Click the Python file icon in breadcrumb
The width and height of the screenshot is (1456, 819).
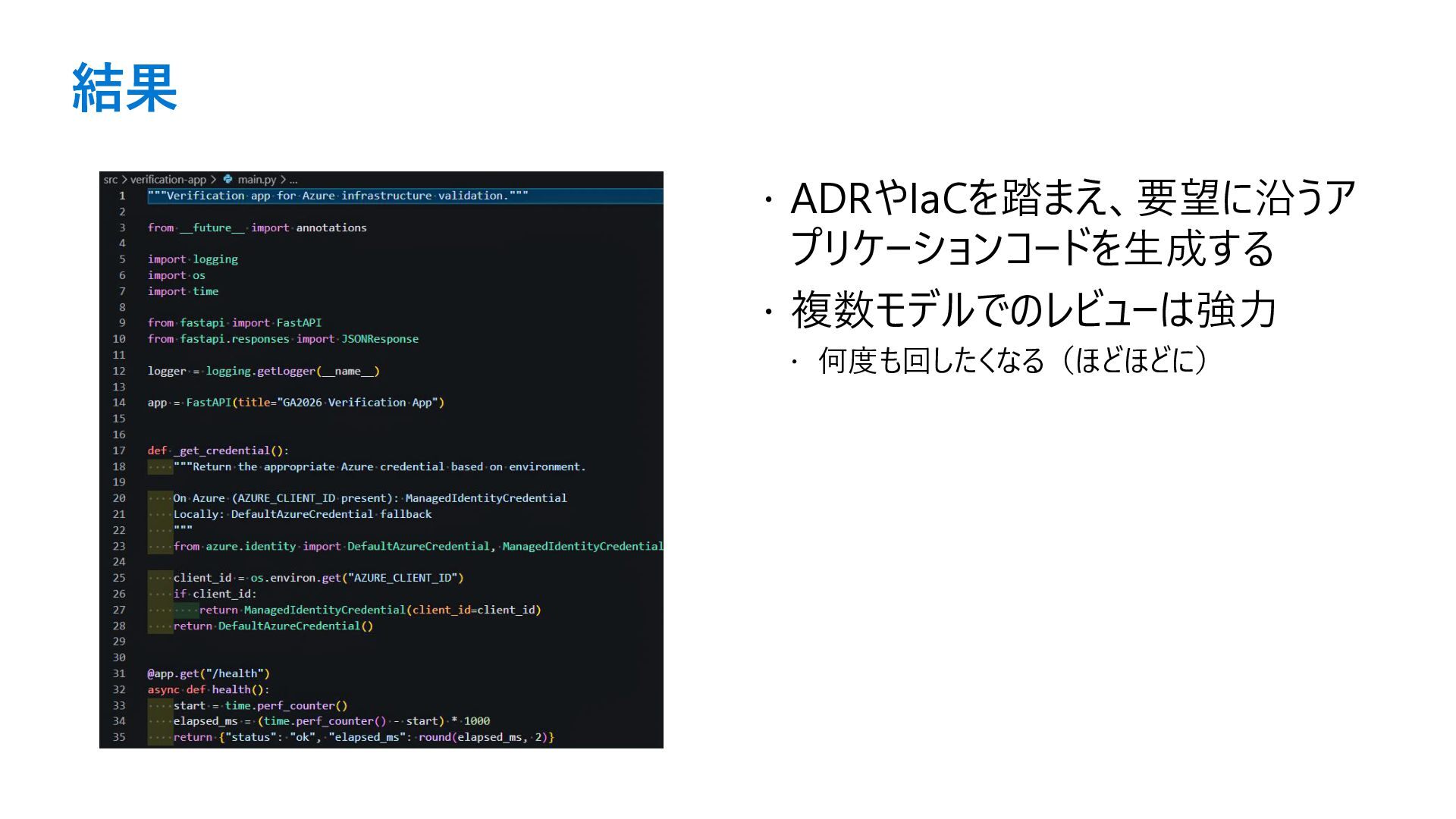click(227, 180)
